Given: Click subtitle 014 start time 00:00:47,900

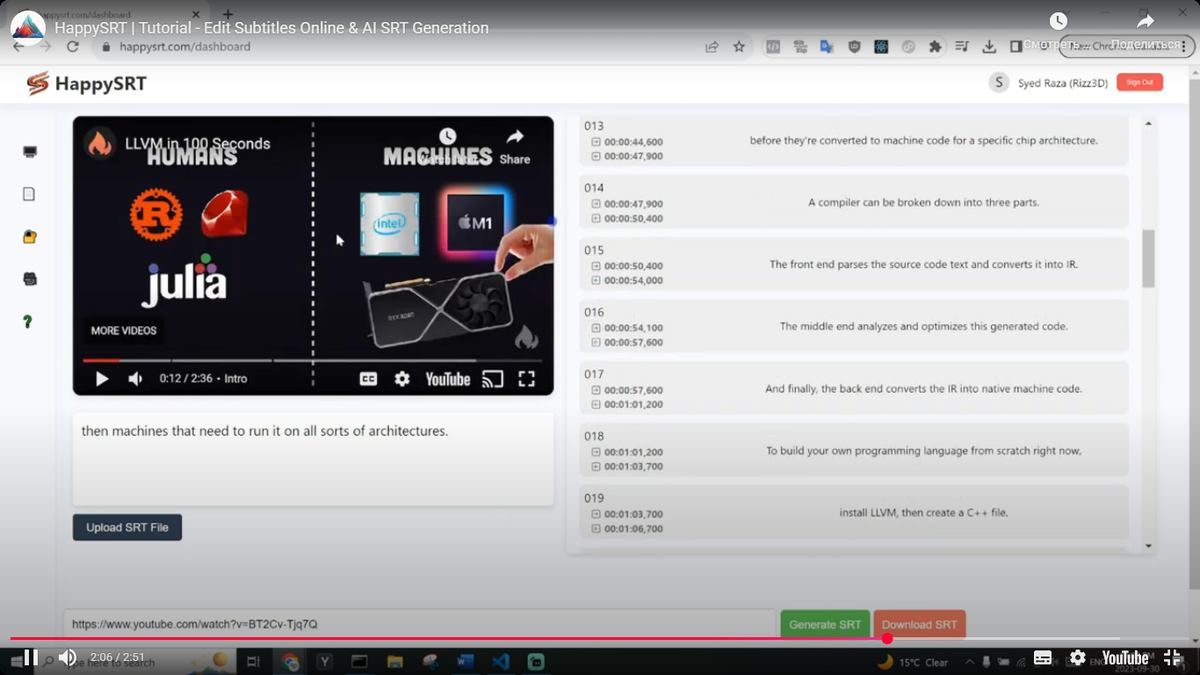Looking at the screenshot, I should (x=633, y=204).
